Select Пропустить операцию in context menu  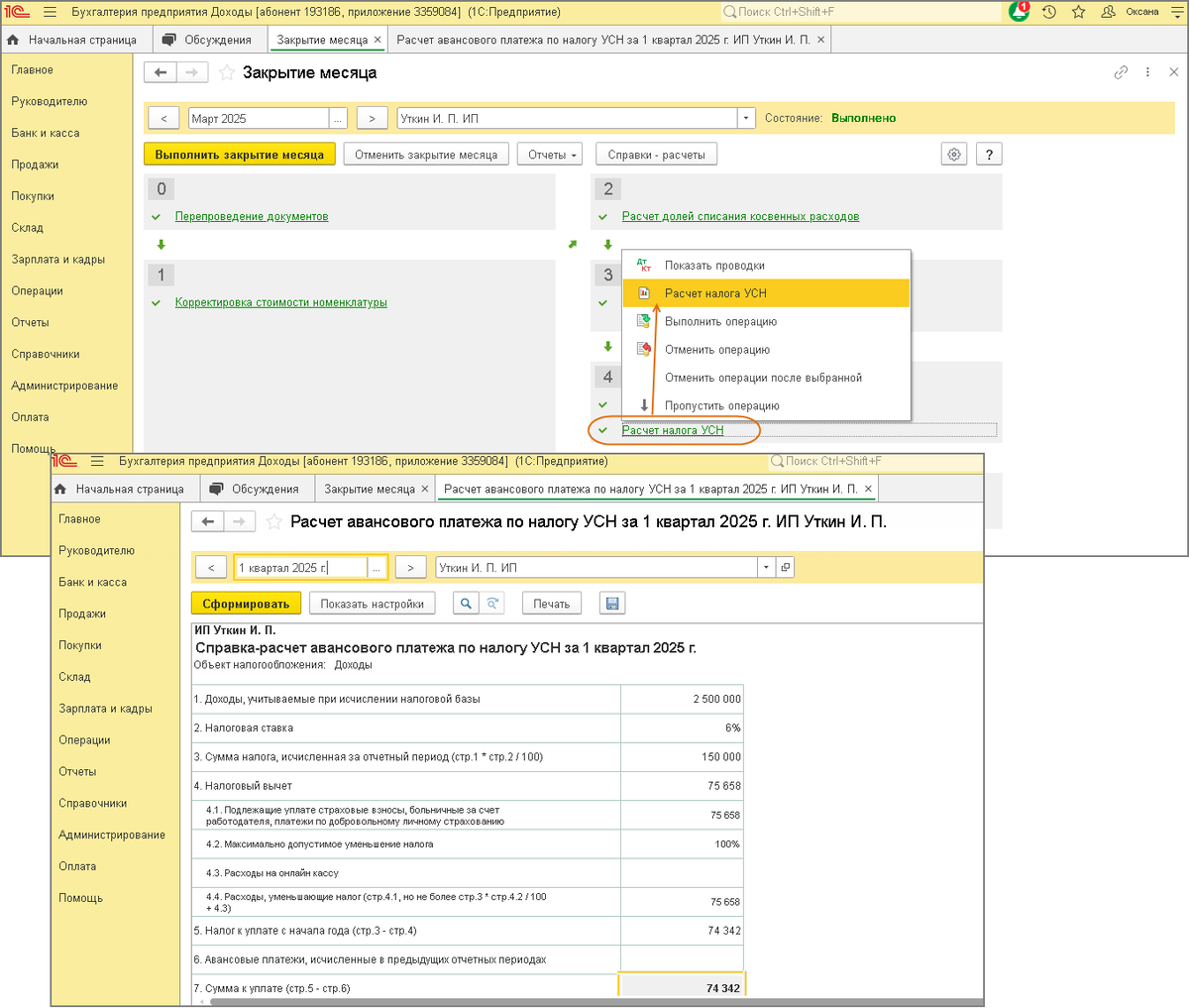point(766,405)
